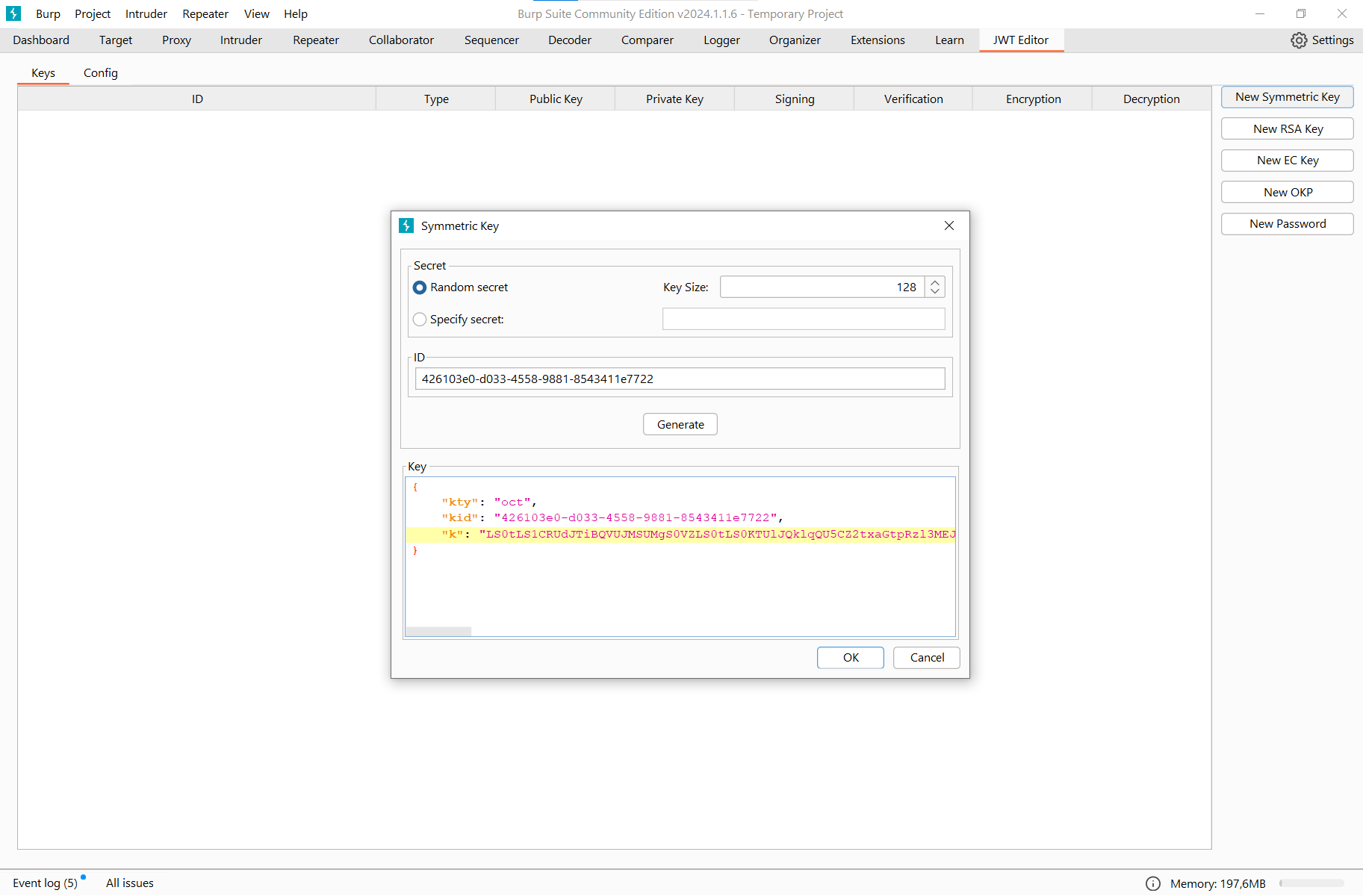Click the Verification column header
The height and width of the screenshot is (896, 1363).
point(913,99)
